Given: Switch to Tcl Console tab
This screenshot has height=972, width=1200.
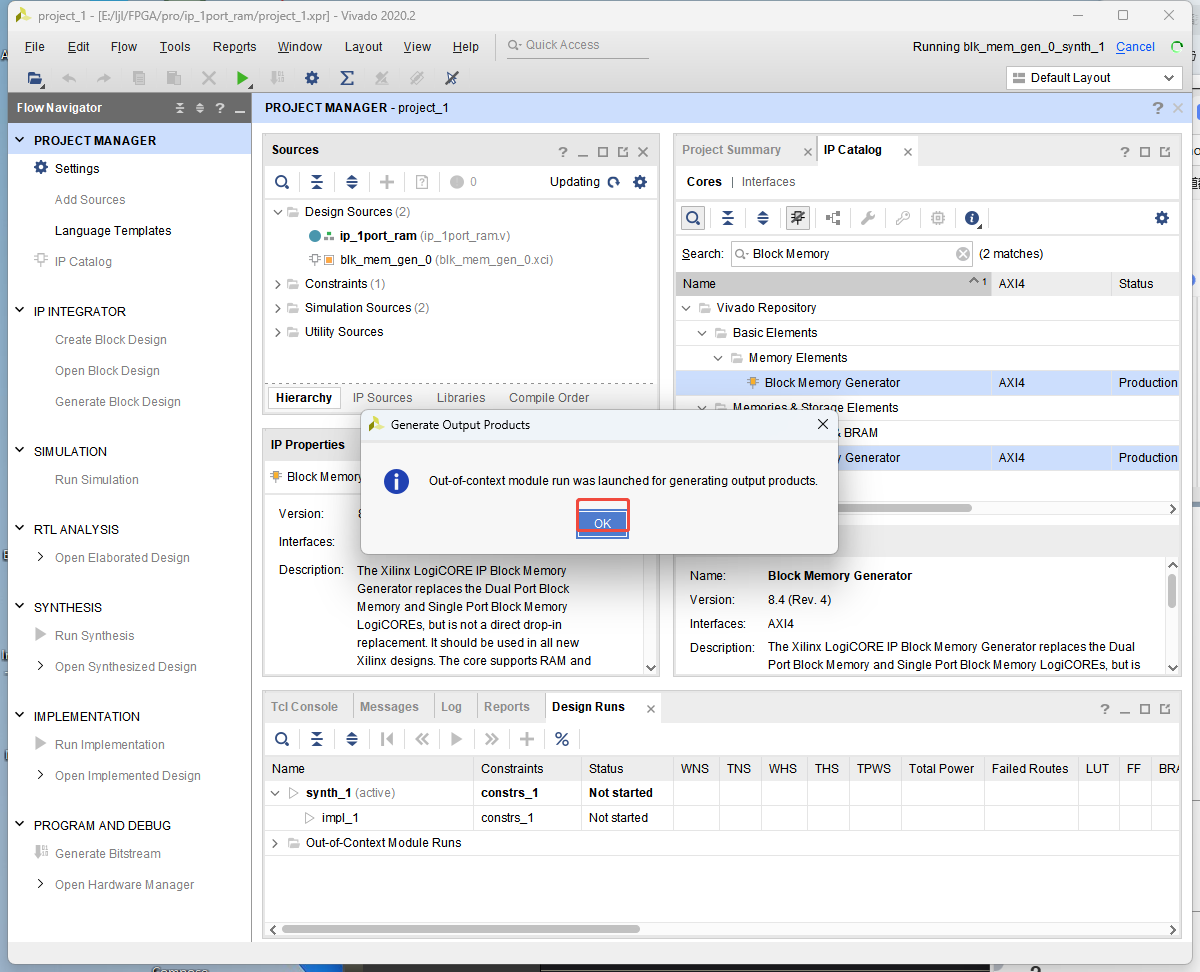Looking at the screenshot, I should 304,707.
